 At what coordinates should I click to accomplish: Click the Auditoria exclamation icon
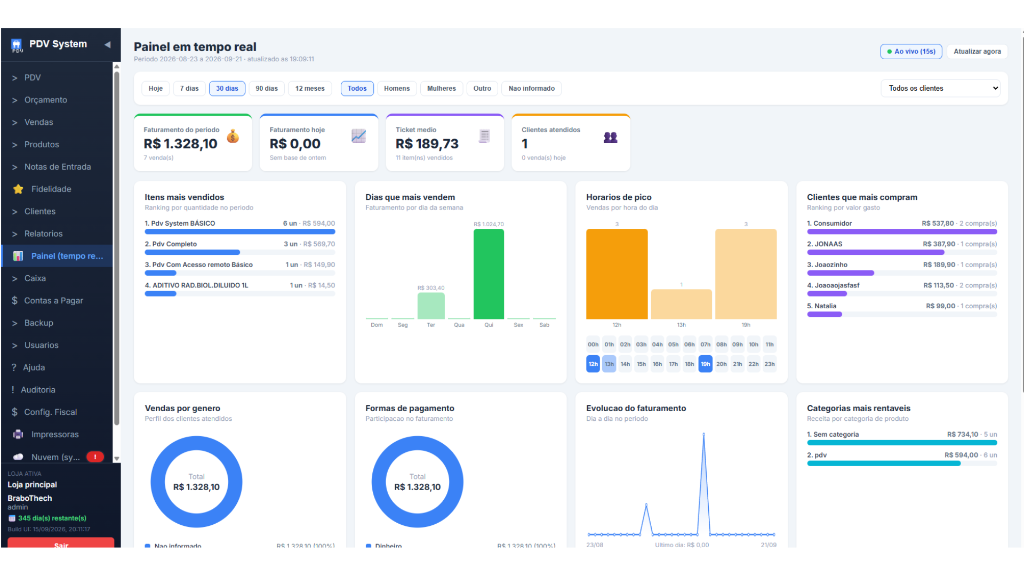(12, 390)
